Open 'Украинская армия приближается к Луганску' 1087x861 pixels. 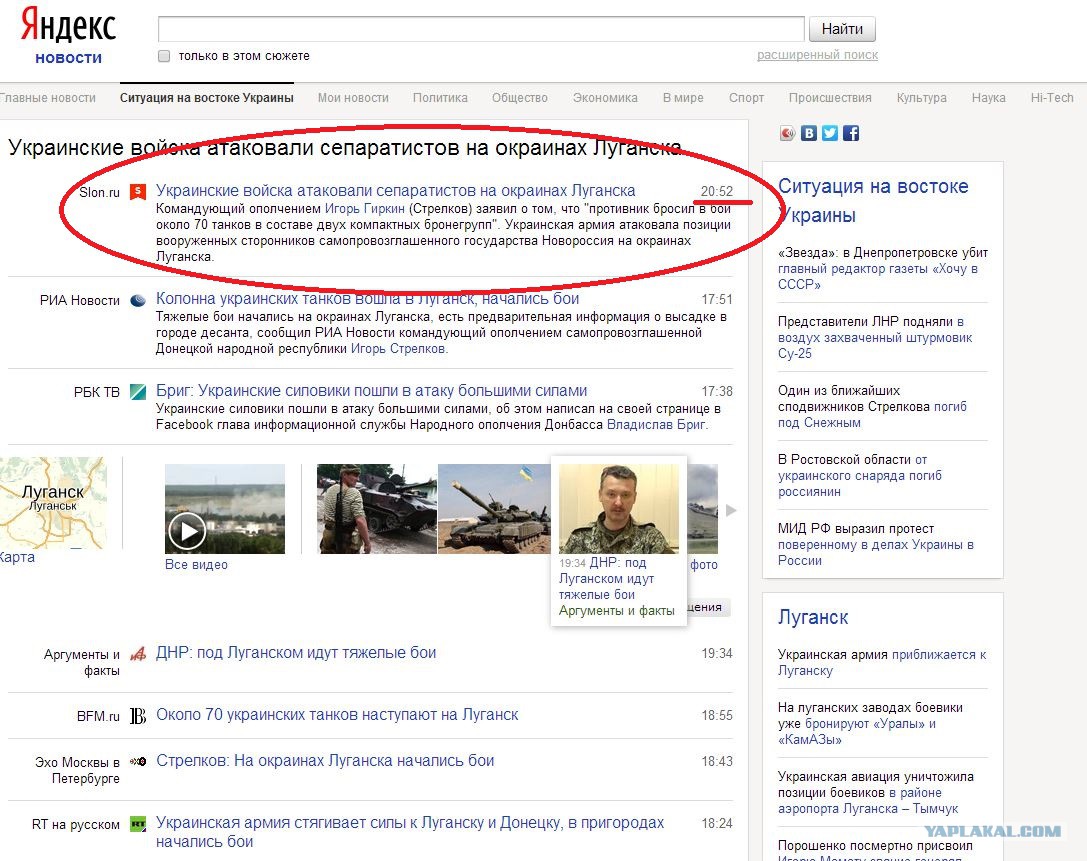click(x=882, y=663)
